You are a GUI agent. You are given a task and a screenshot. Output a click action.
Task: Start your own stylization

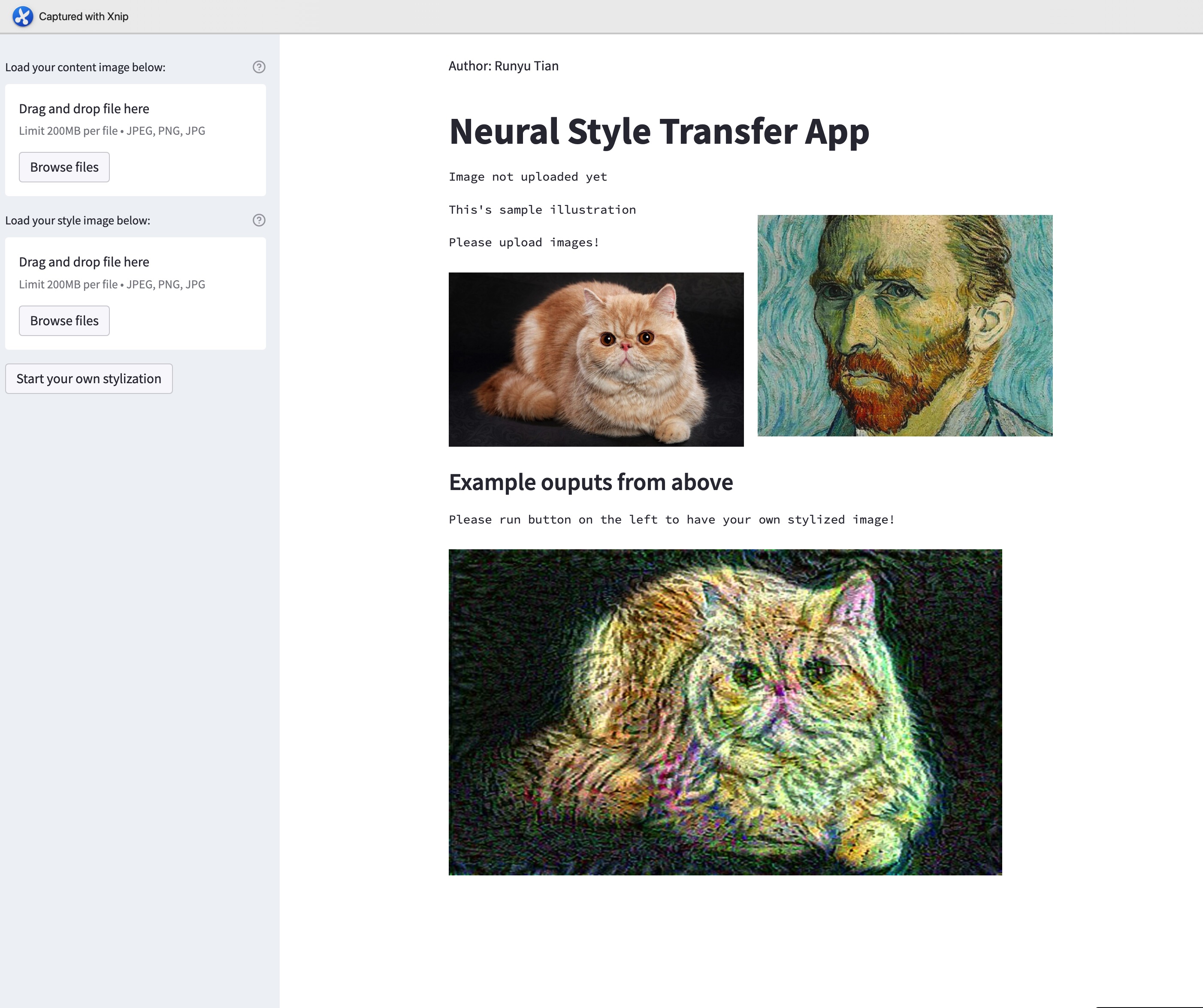click(89, 379)
